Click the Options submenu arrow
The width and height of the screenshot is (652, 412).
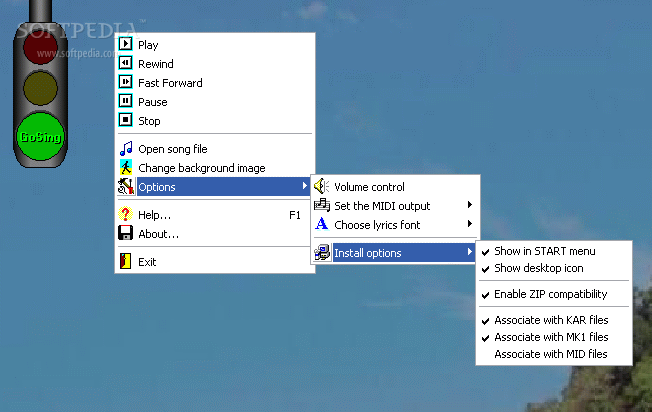[305, 186]
